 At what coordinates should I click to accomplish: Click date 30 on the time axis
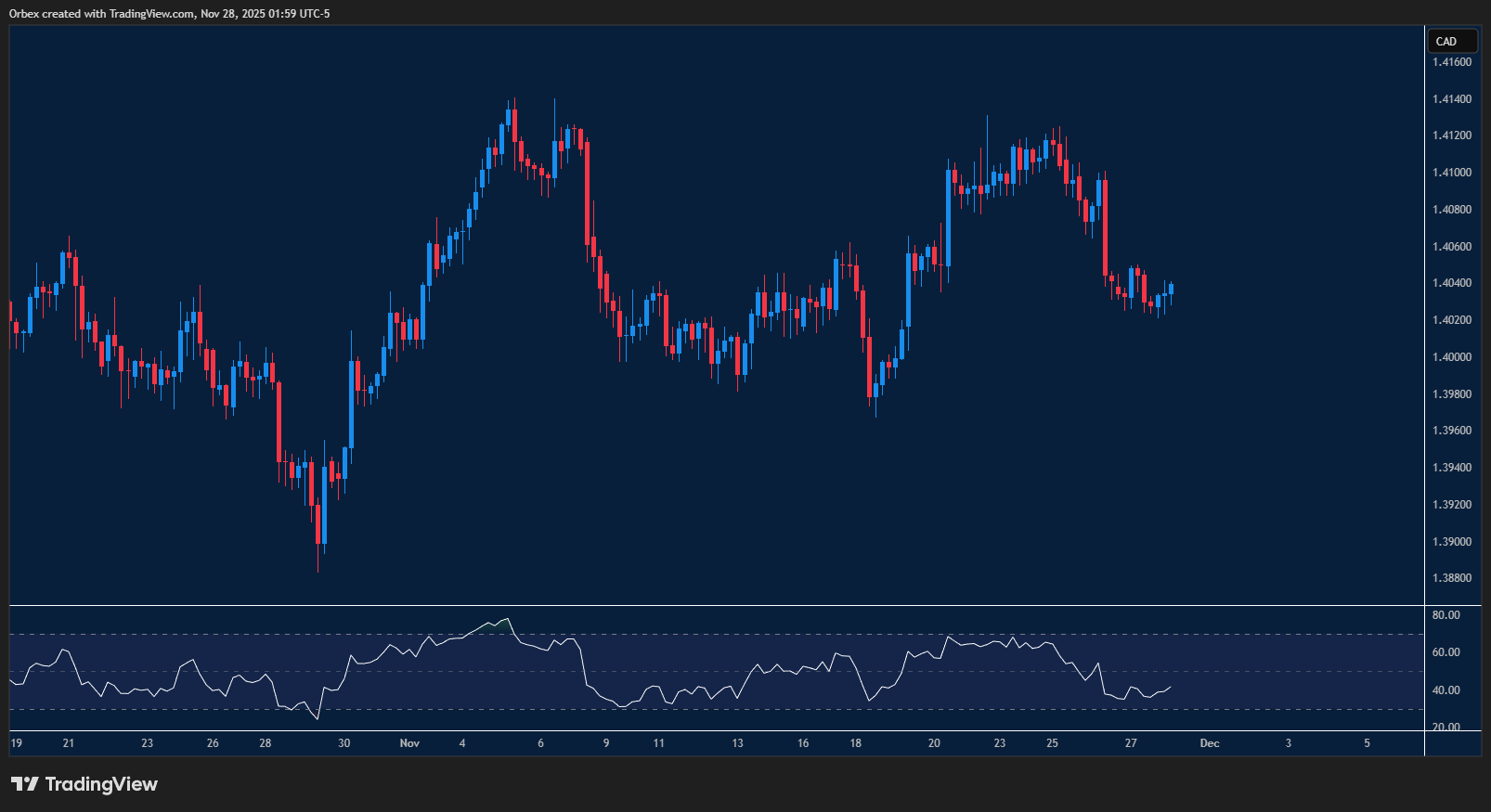(x=344, y=743)
